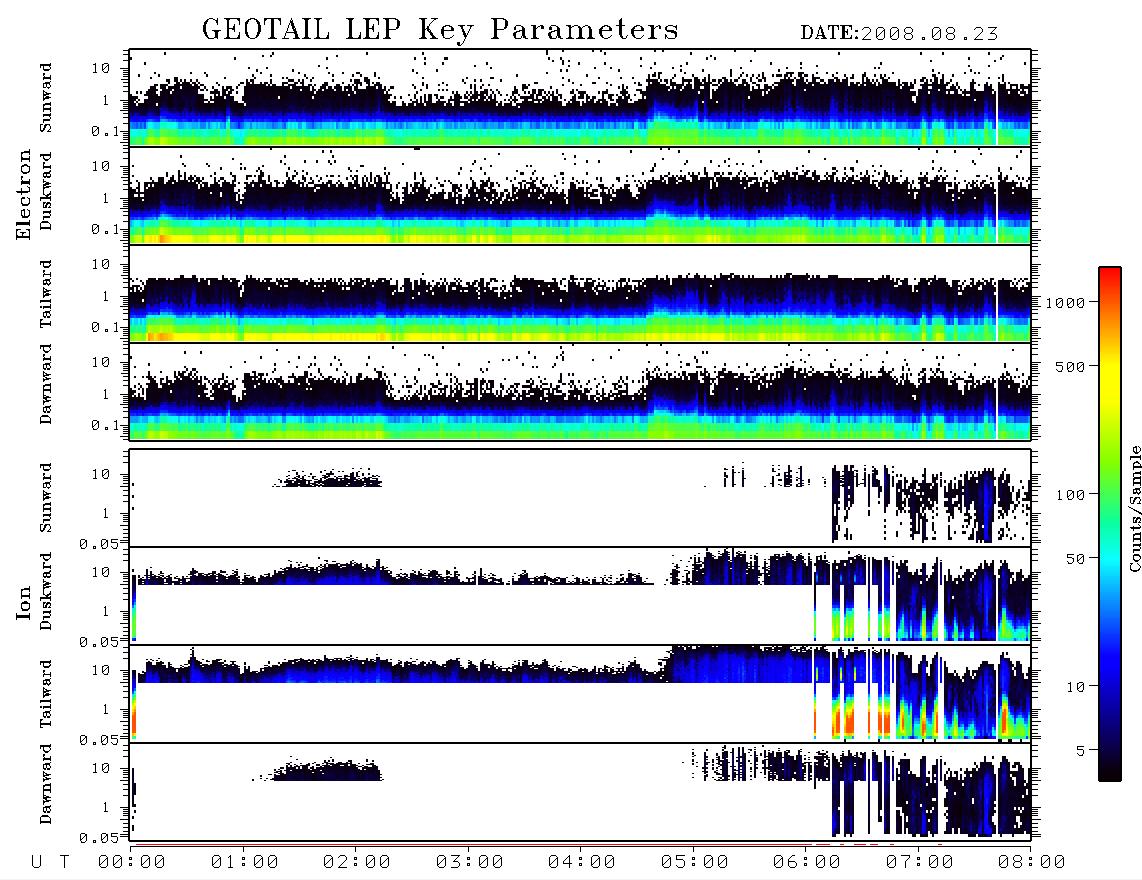Select the Ion "Sunward" axis label
The width and height of the screenshot is (1142, 880).
pyautogui.click(x=46, y=498)
